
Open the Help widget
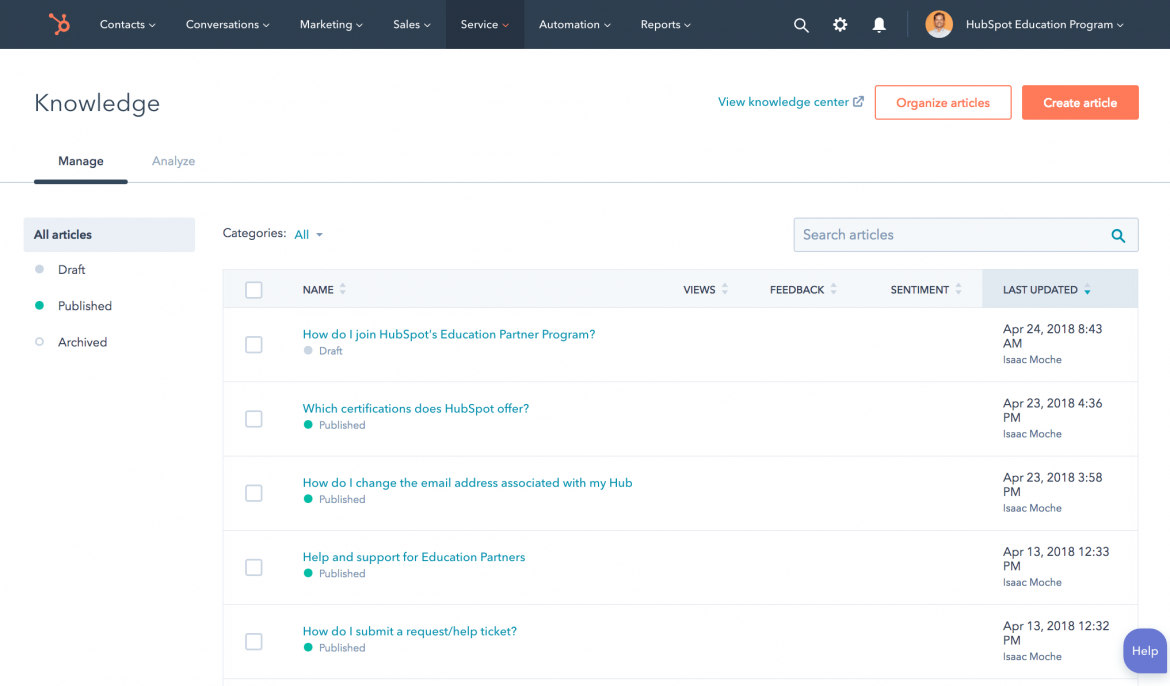click(x=1144, y=651)
